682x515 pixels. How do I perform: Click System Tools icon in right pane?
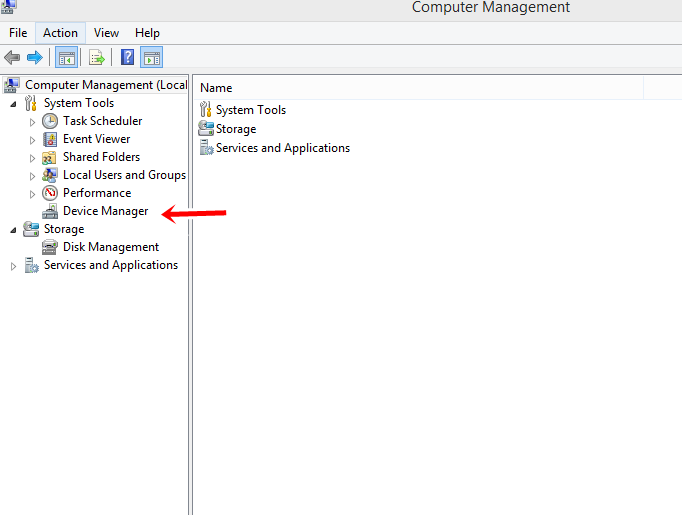(x=206, y=110)
